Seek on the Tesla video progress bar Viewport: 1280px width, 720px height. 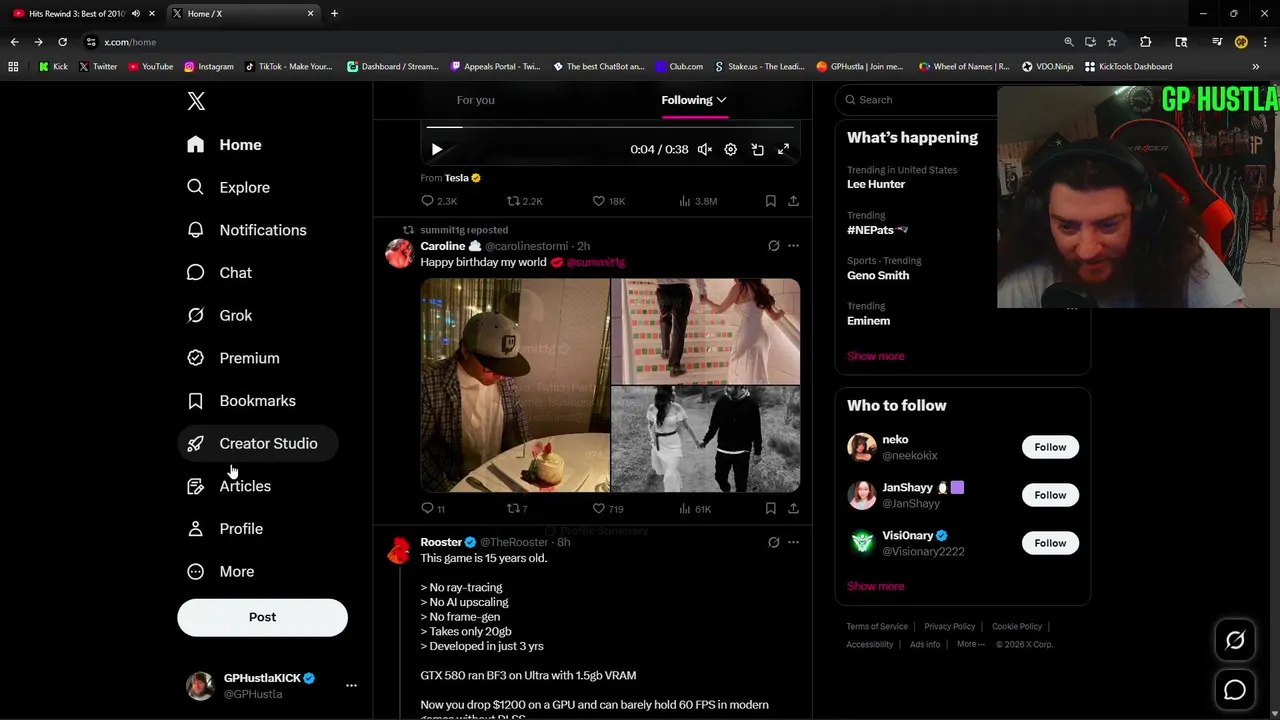click(610, 127)
